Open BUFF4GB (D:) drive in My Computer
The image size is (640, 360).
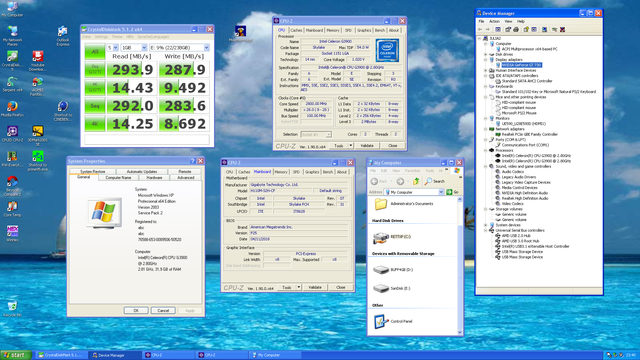click(x=393, y=269)
